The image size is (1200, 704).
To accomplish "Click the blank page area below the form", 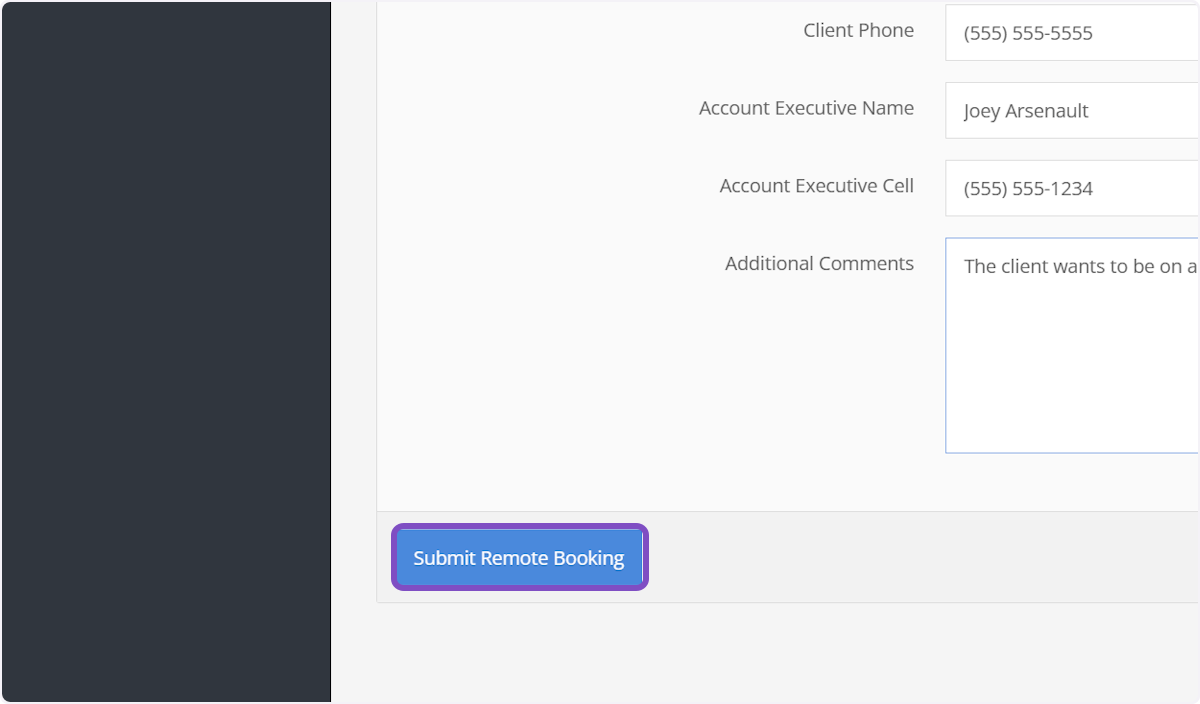I will tap(760, 655).
